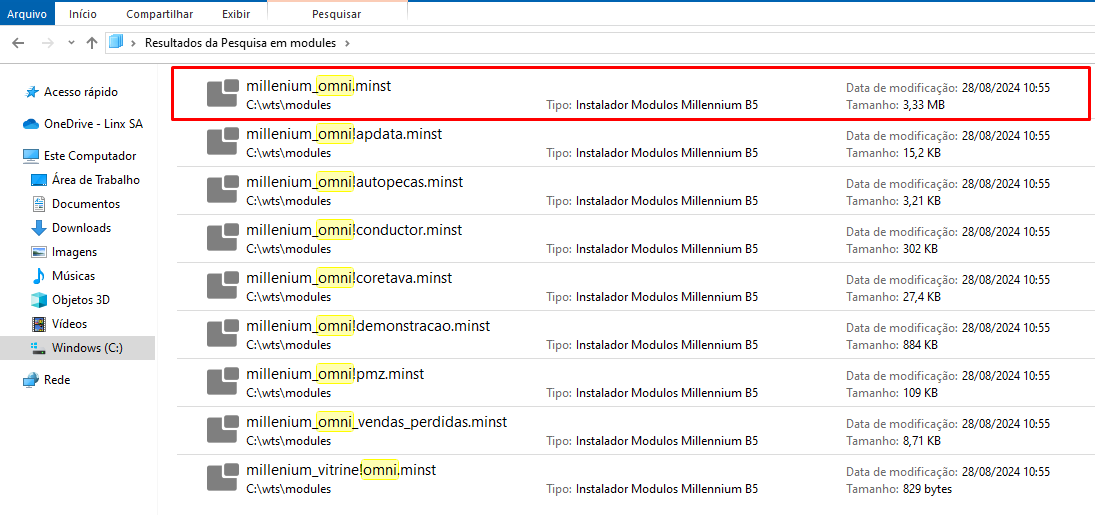Click the 884 KB size value

click(x=920, y=345)
